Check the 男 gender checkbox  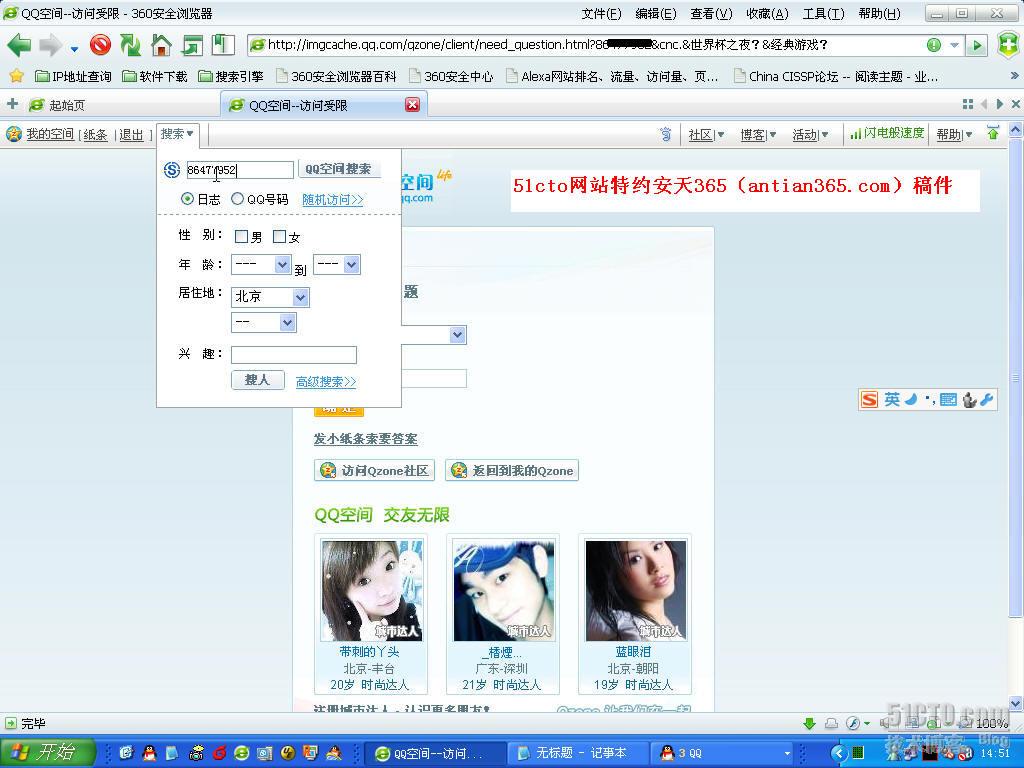click(241, 236)
